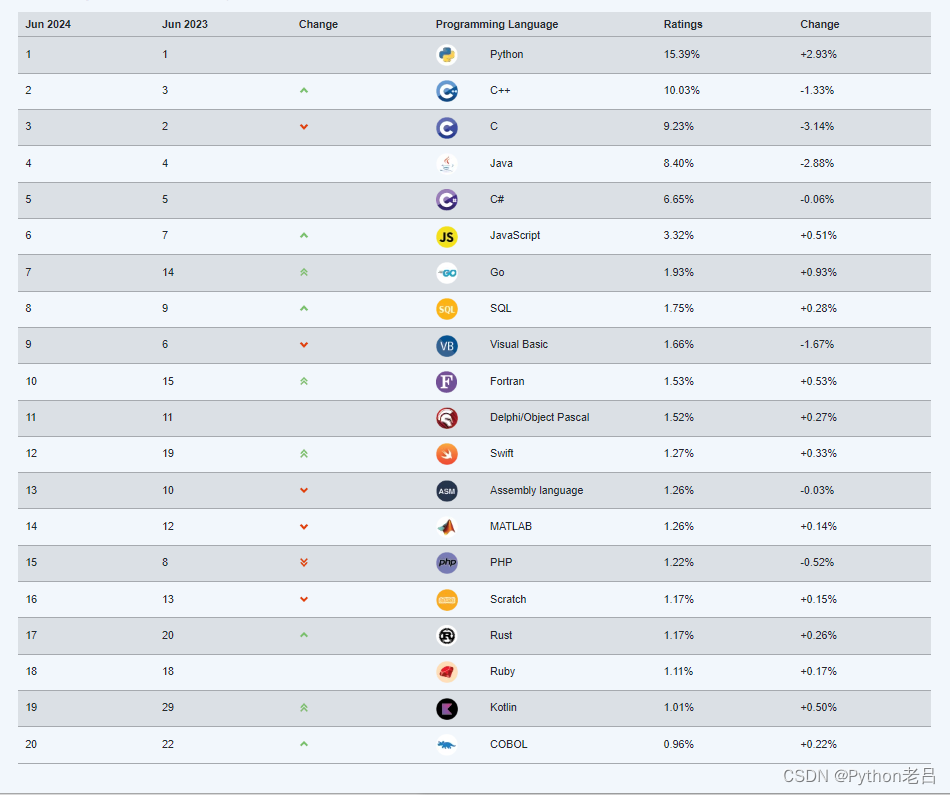The width and height of the screenshot is (950, 795).
Task: Click the Visual Basic VB icon
Action: (447, 345)
